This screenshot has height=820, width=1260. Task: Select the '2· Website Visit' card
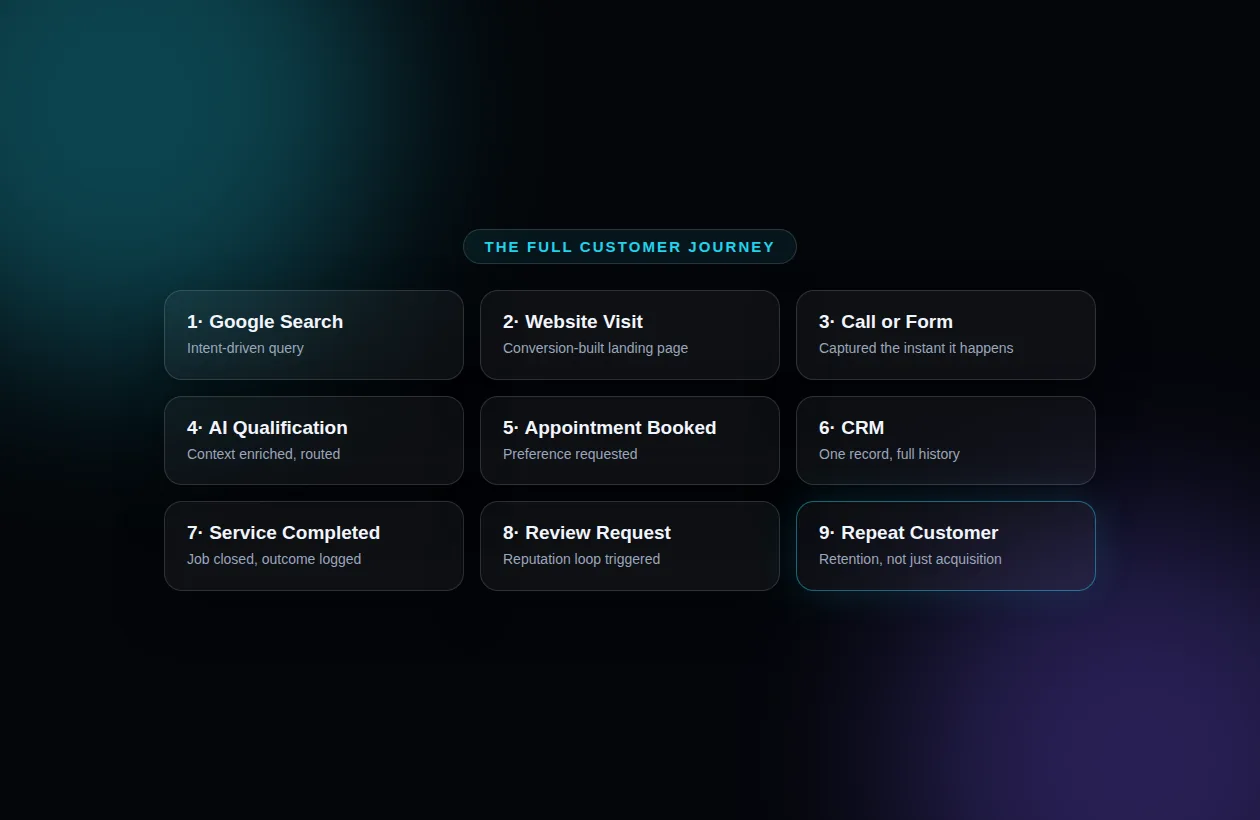(x=630, y=335)
